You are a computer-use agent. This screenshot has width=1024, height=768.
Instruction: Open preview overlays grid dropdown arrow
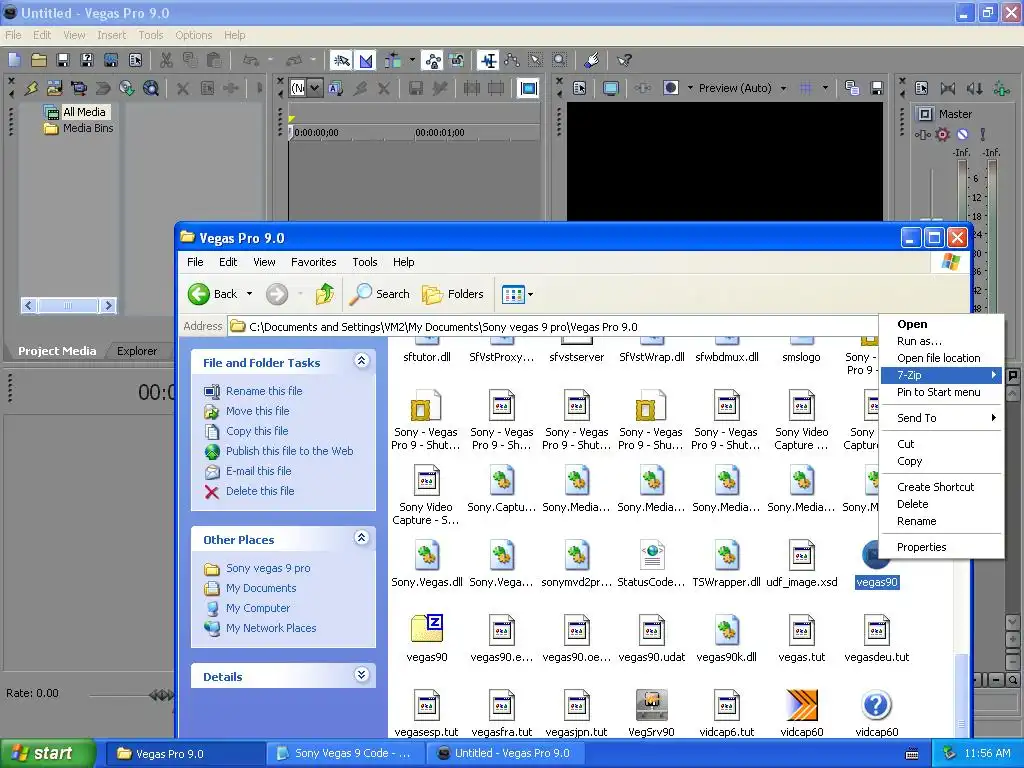pos(825,88)
